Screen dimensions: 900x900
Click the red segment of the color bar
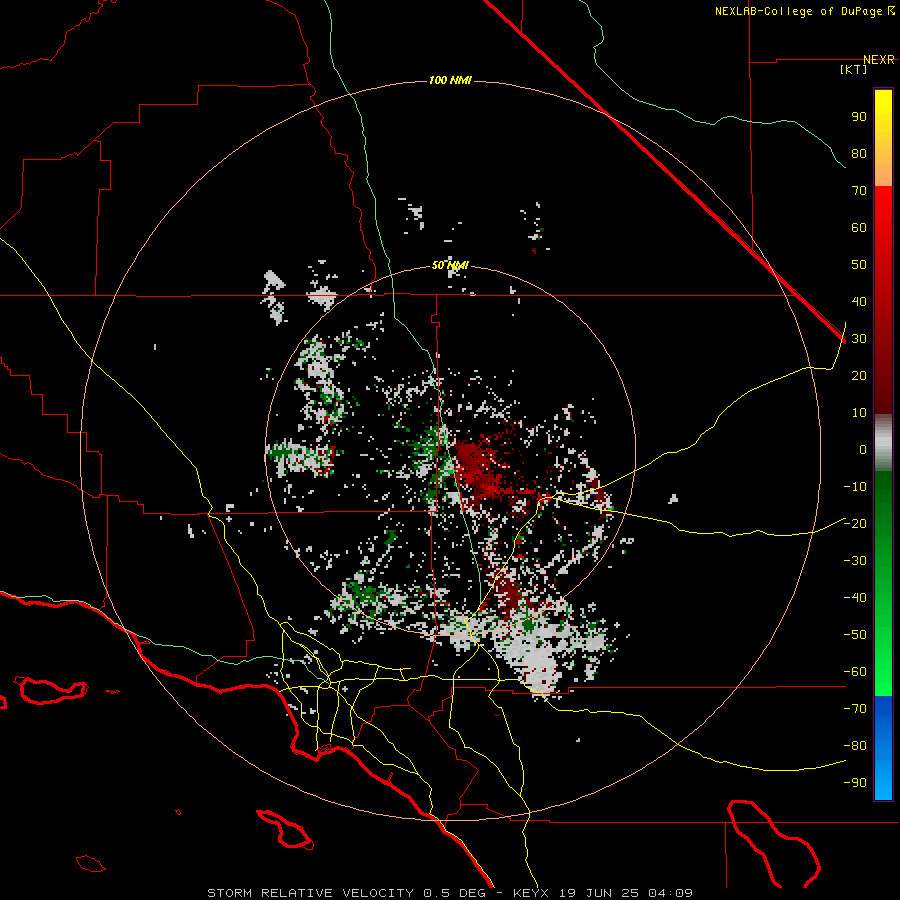click(883, 298)
